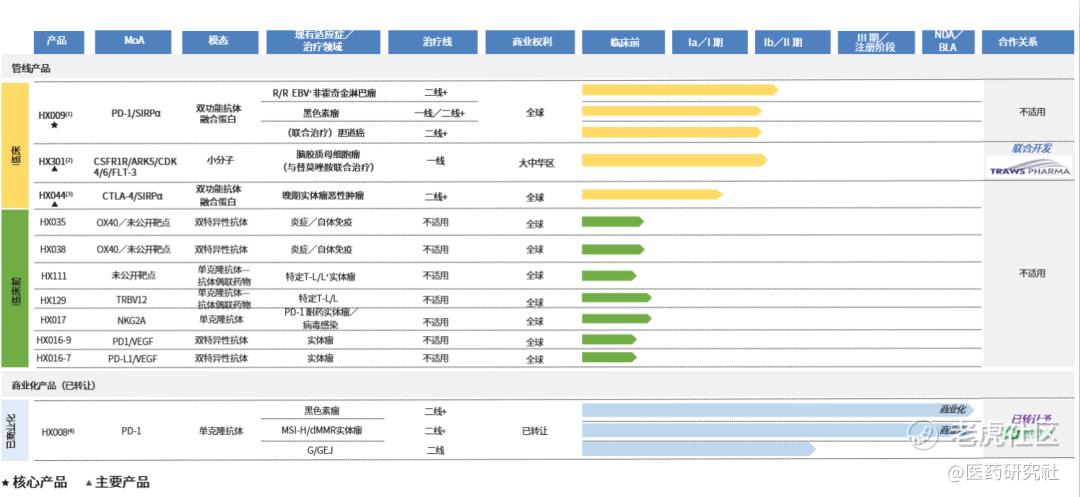Screen dimensions: 1080x497
Task: Click the G/GEJ blue progress bar
Action: point(698,449)
